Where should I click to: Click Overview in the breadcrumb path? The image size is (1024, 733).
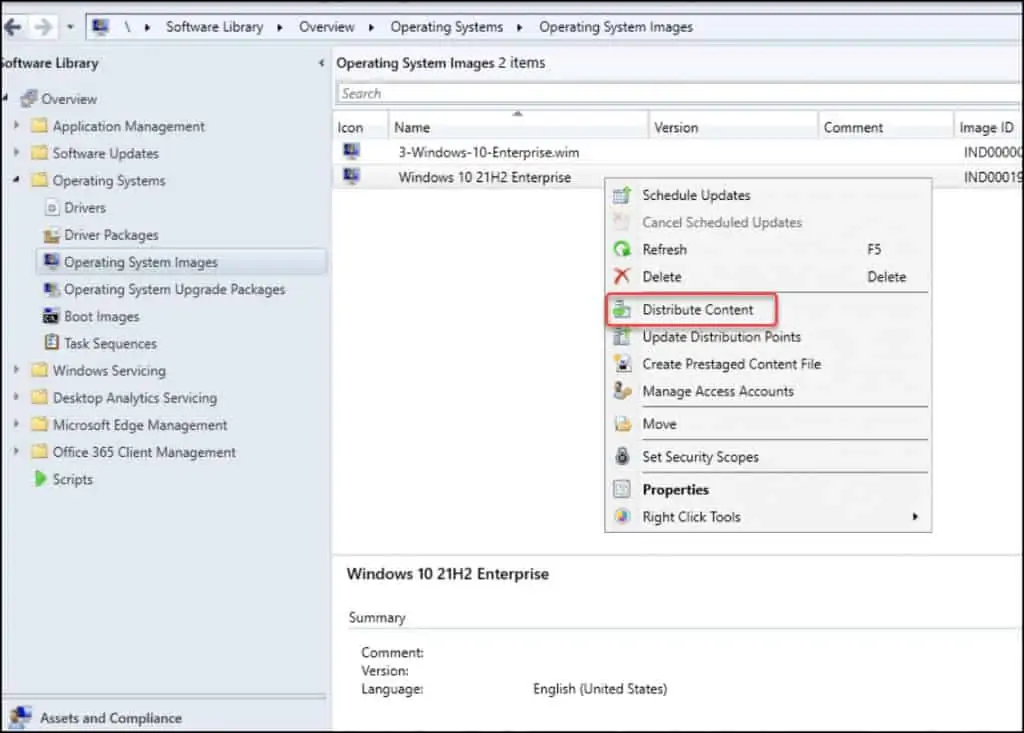tap(327, 27)
